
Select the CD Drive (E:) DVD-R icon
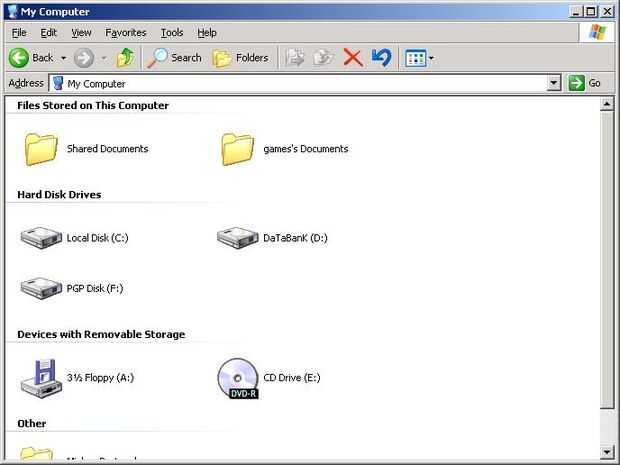(238, 378)
